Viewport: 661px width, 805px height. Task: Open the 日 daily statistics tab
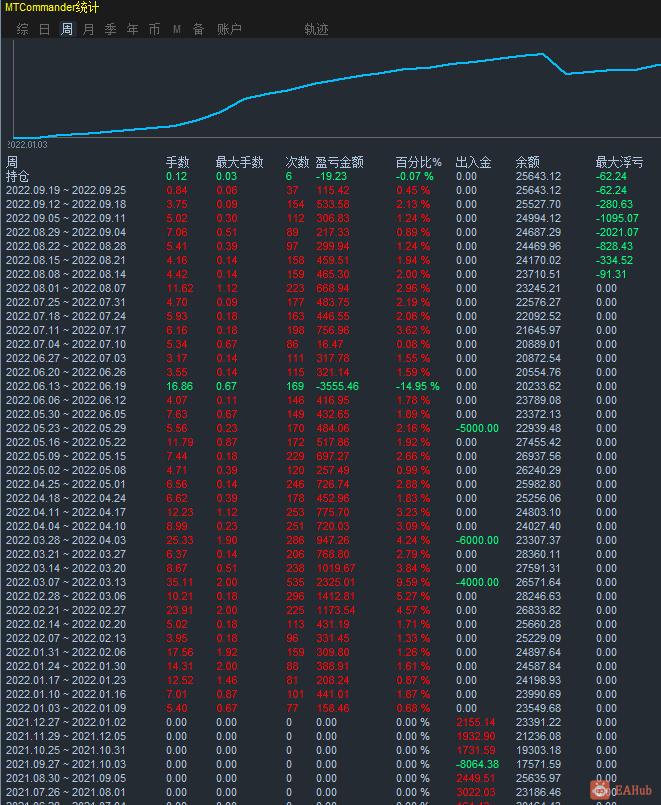[x=45, y=29]
